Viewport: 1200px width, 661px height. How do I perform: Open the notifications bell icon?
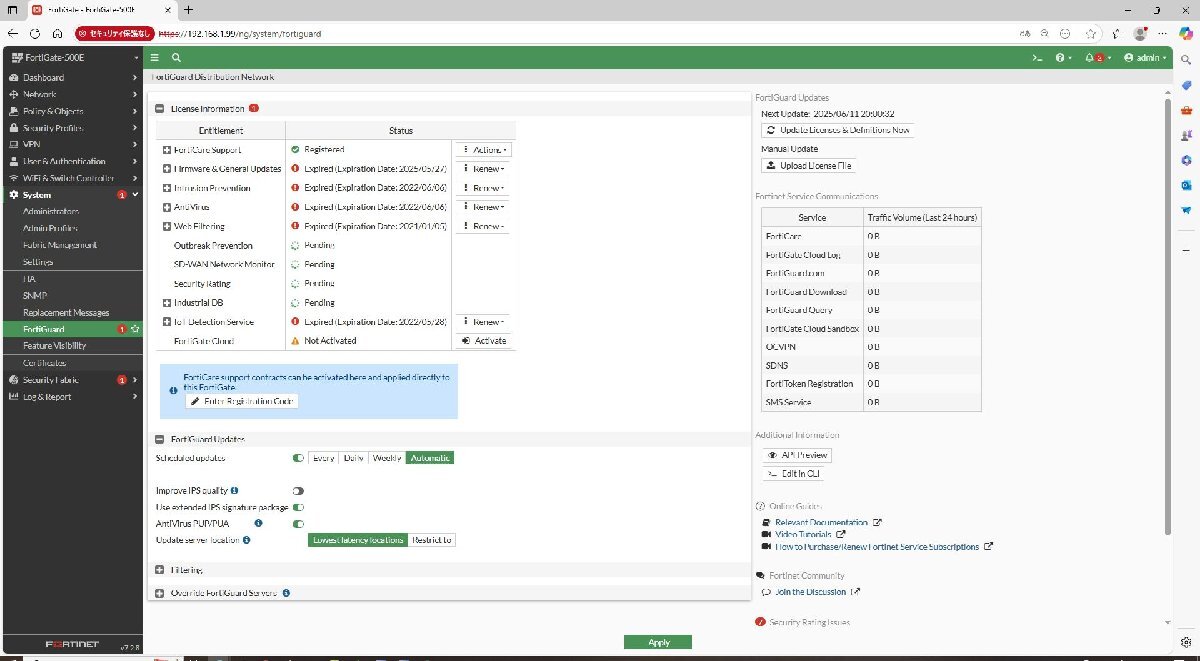click(x=1097, y=58)
